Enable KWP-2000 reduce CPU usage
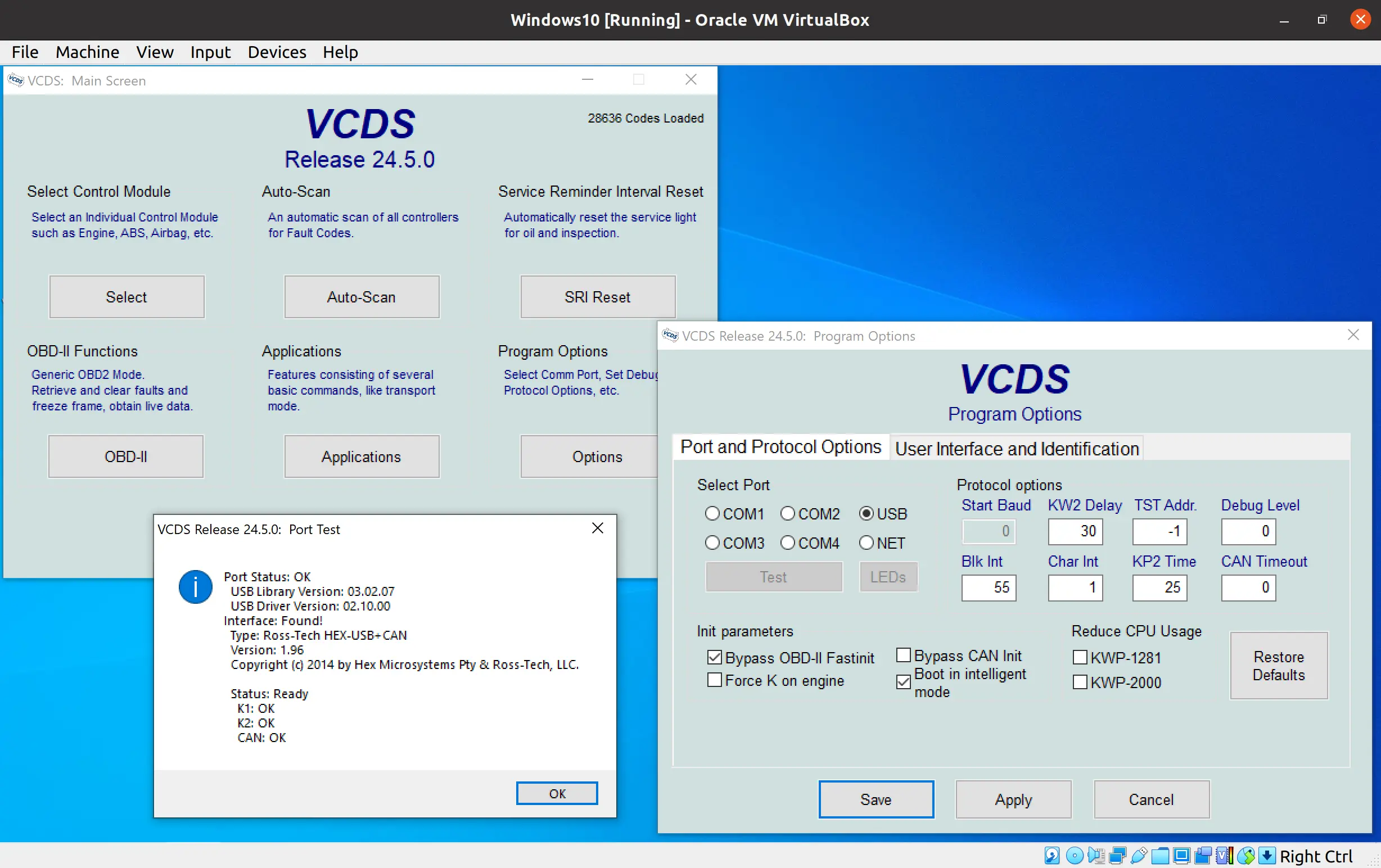 coord(1080,682)
